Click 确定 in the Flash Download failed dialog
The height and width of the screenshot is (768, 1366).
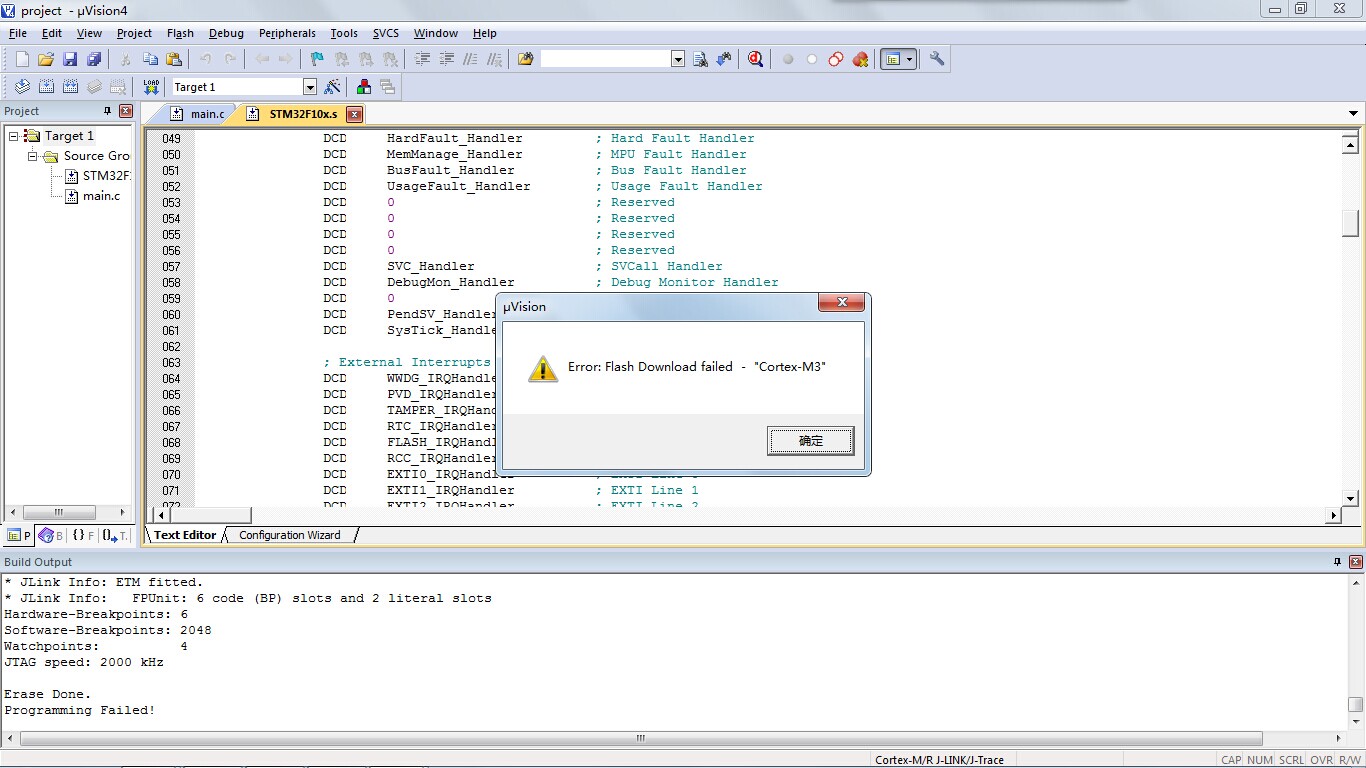coord(811,441)
